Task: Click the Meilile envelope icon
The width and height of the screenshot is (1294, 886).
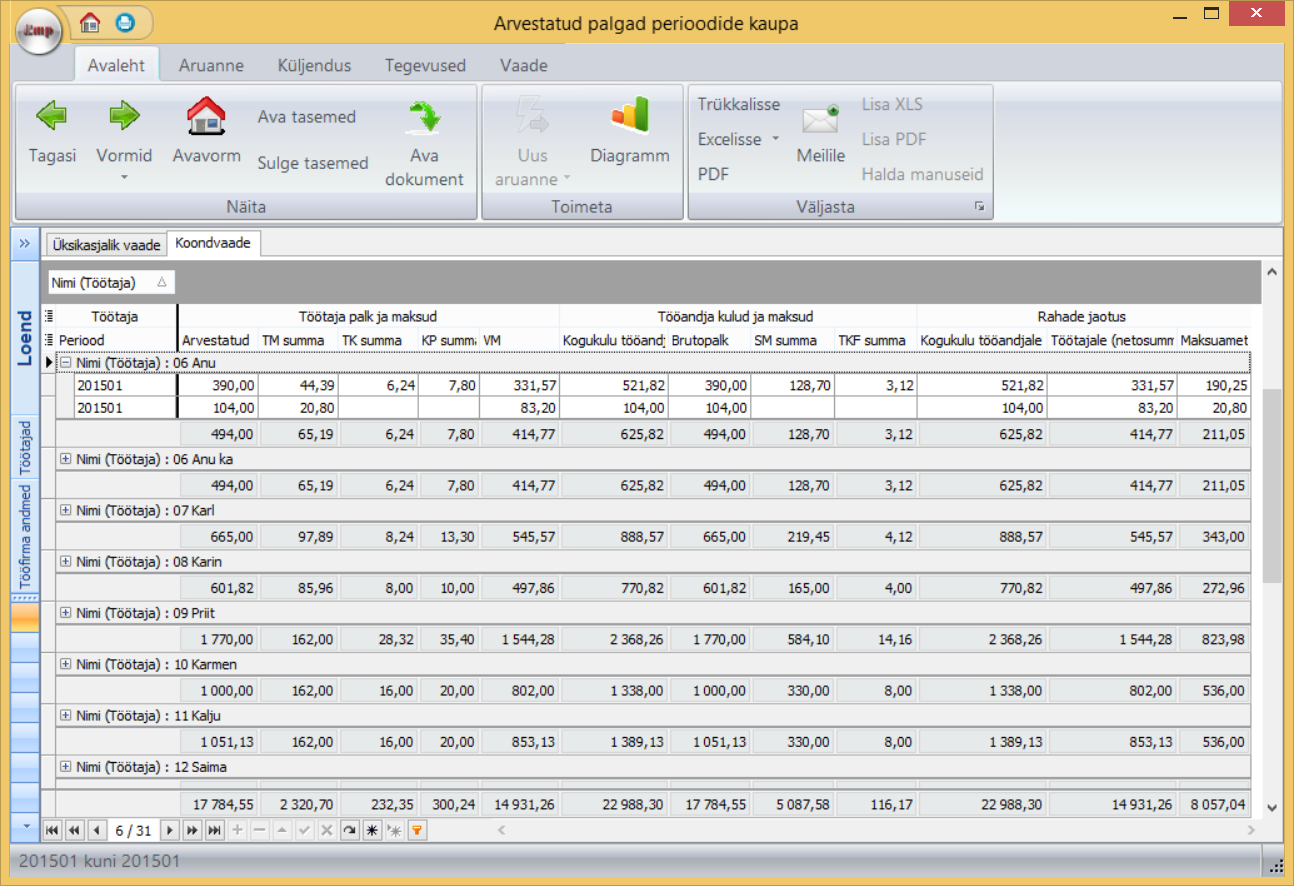Action: click(820, 121)
